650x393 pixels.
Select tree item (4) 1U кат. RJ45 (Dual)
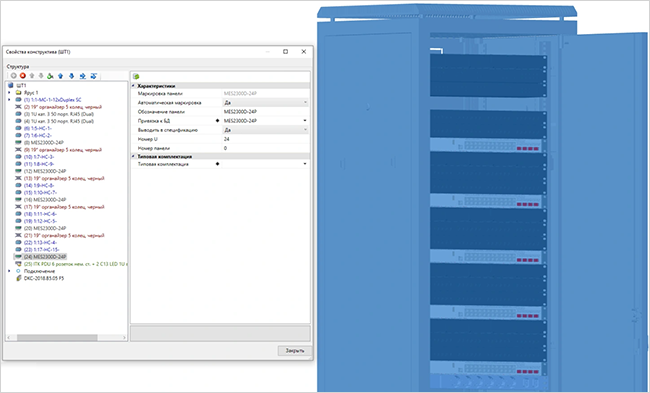(59, 121)
